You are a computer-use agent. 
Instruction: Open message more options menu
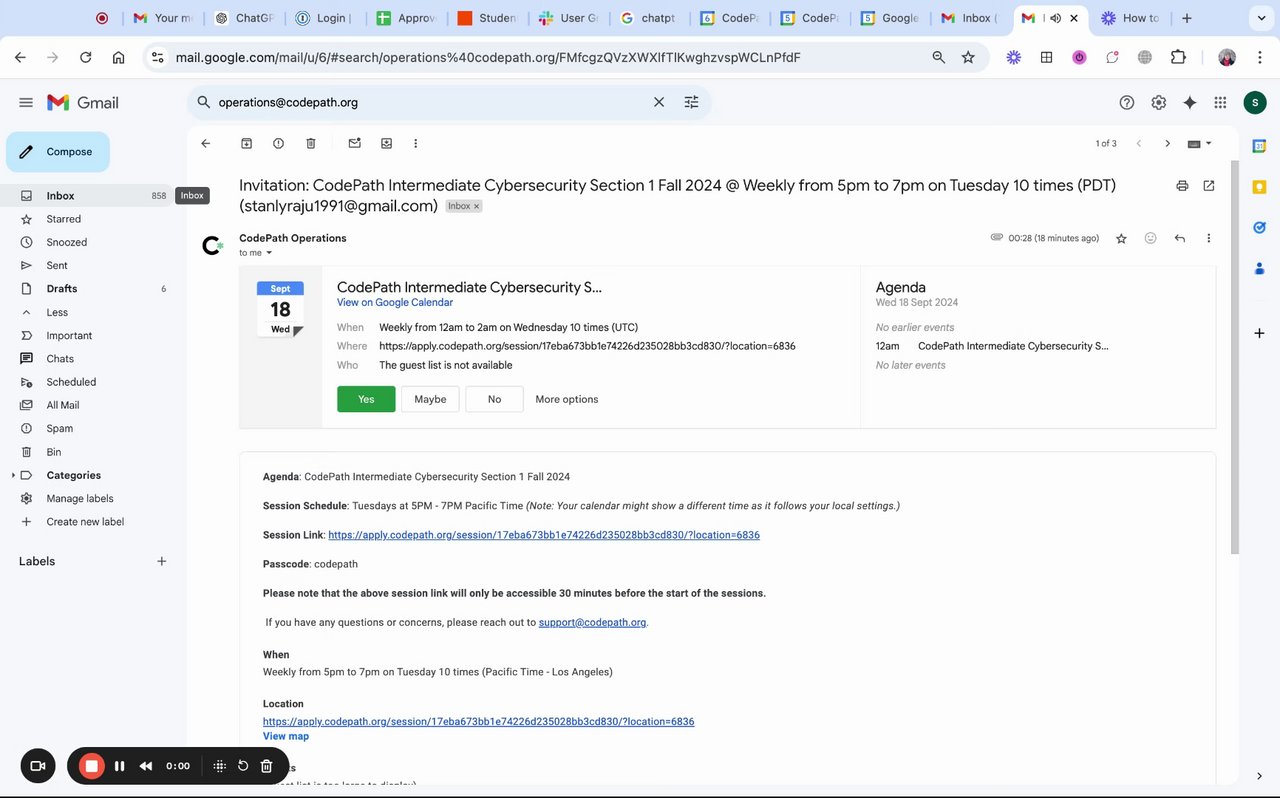[x=1209, y=238]
